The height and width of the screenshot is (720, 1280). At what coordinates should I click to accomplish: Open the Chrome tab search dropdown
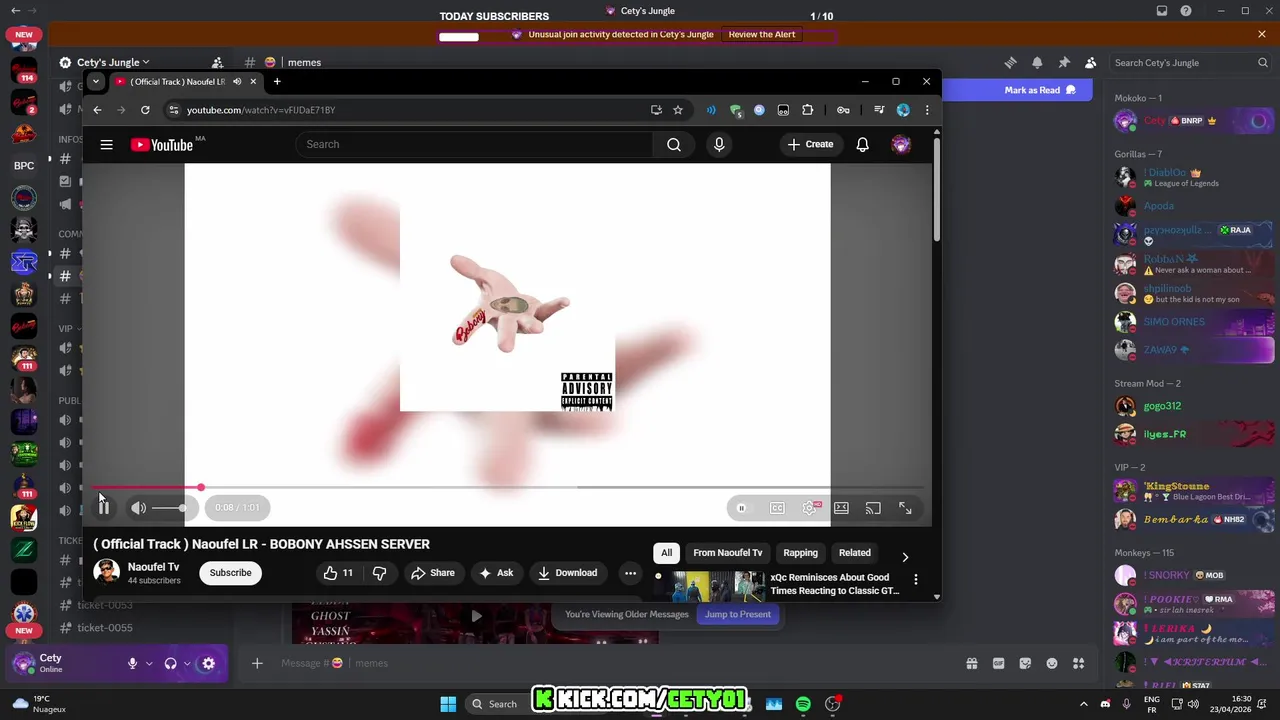[x=95, y=81]
